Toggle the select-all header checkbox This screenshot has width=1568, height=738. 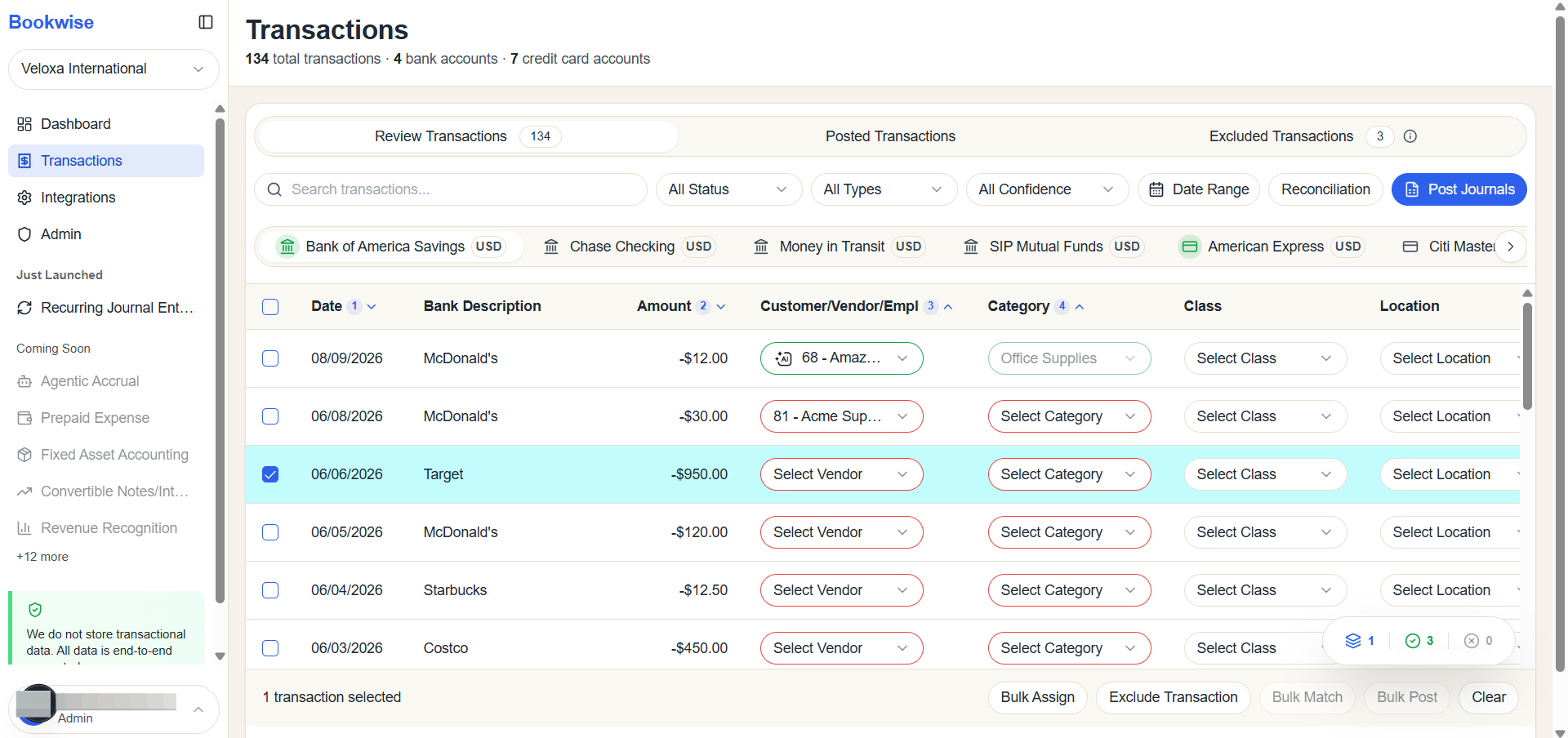[270, 307]
